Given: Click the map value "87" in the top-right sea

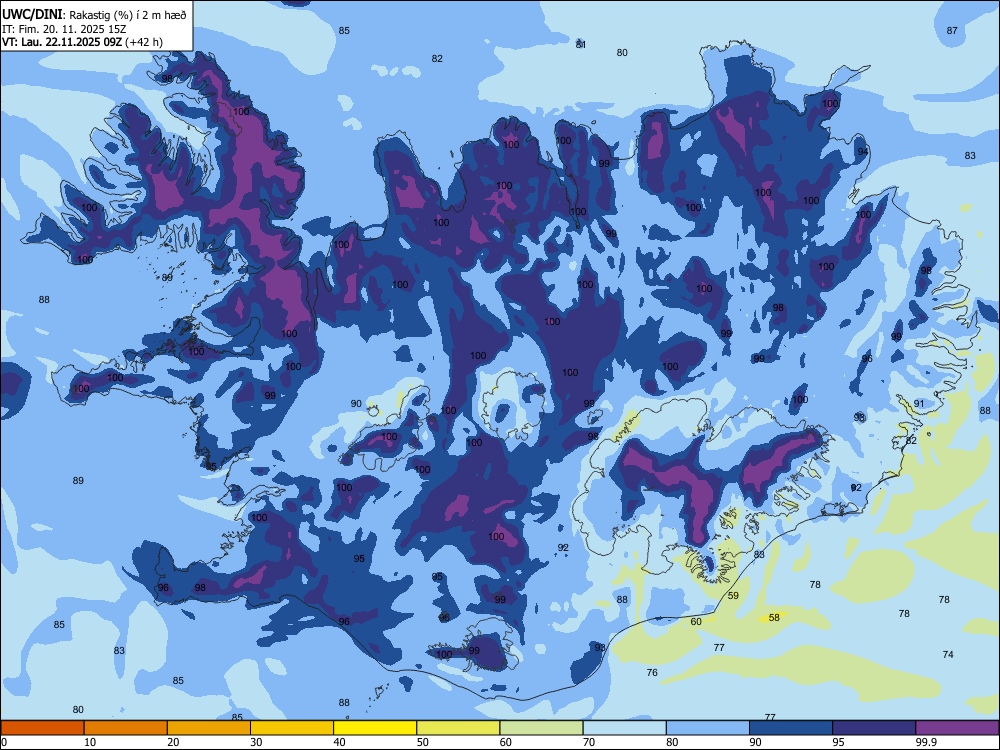Looking at the screenshot, I should pos(952,31).
